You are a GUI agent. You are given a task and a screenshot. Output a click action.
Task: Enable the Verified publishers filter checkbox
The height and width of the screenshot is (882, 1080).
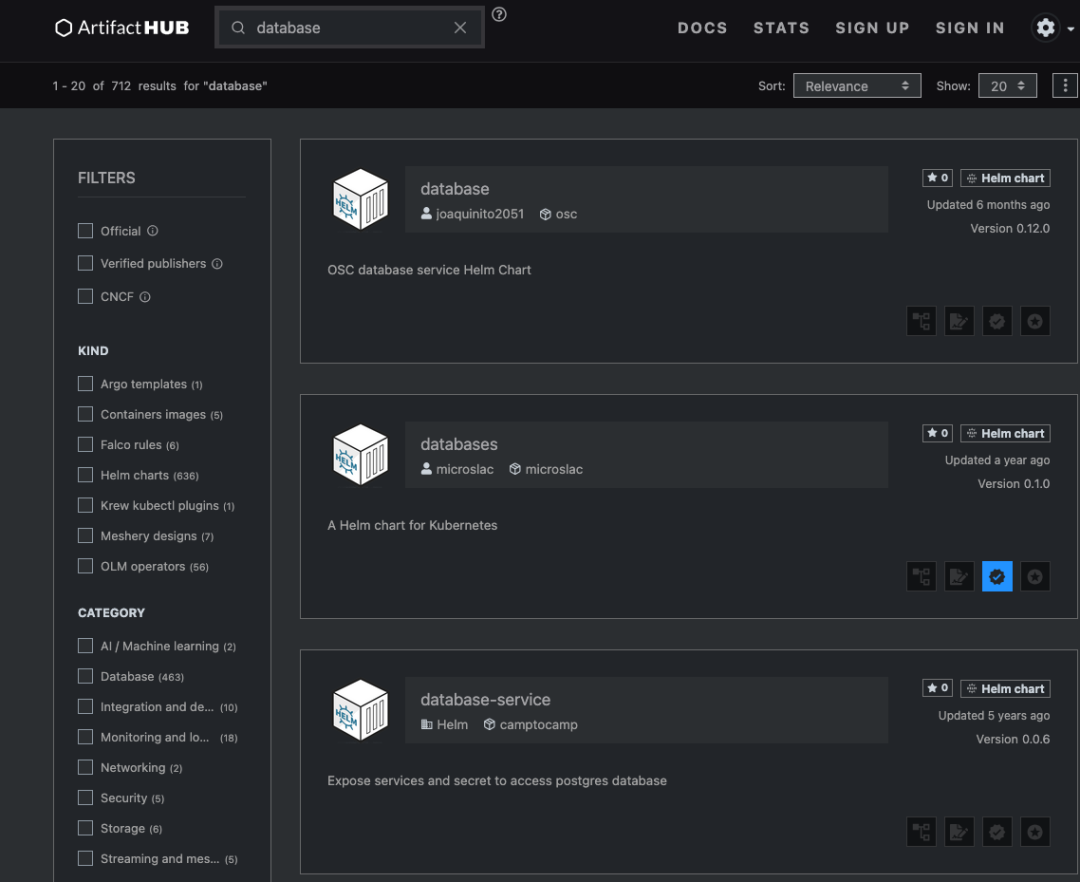pos(85,263)
